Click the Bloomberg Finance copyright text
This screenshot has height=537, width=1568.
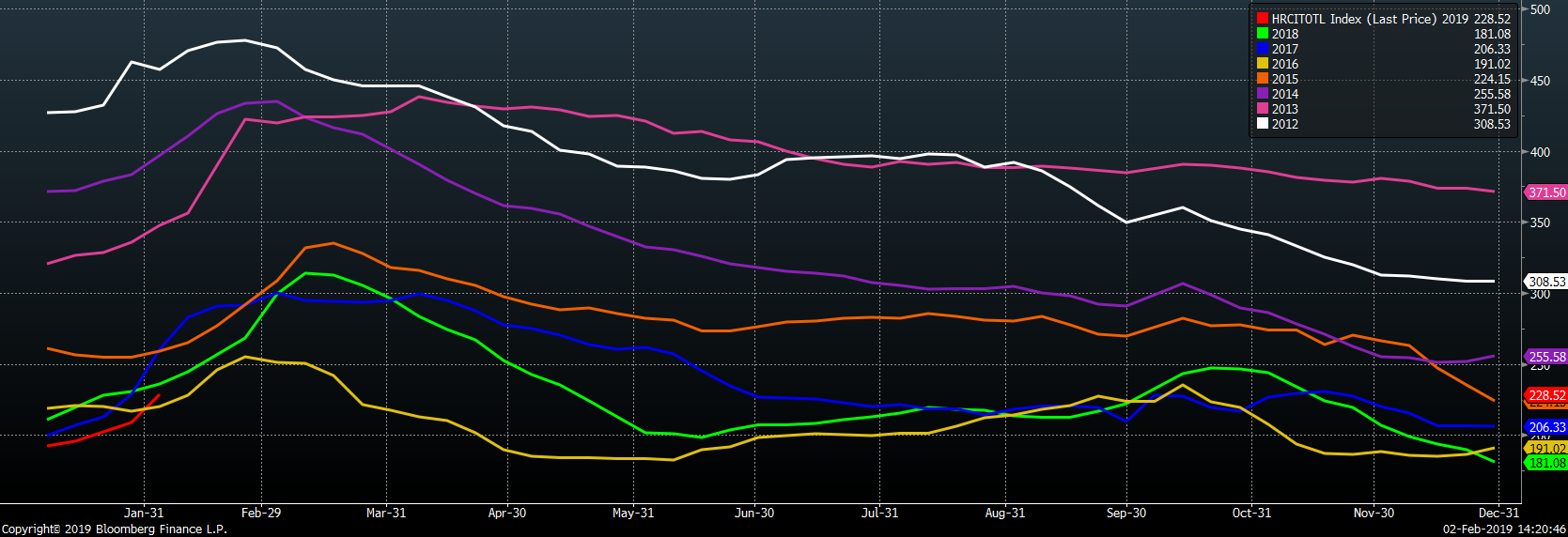[x=114, y=529]
